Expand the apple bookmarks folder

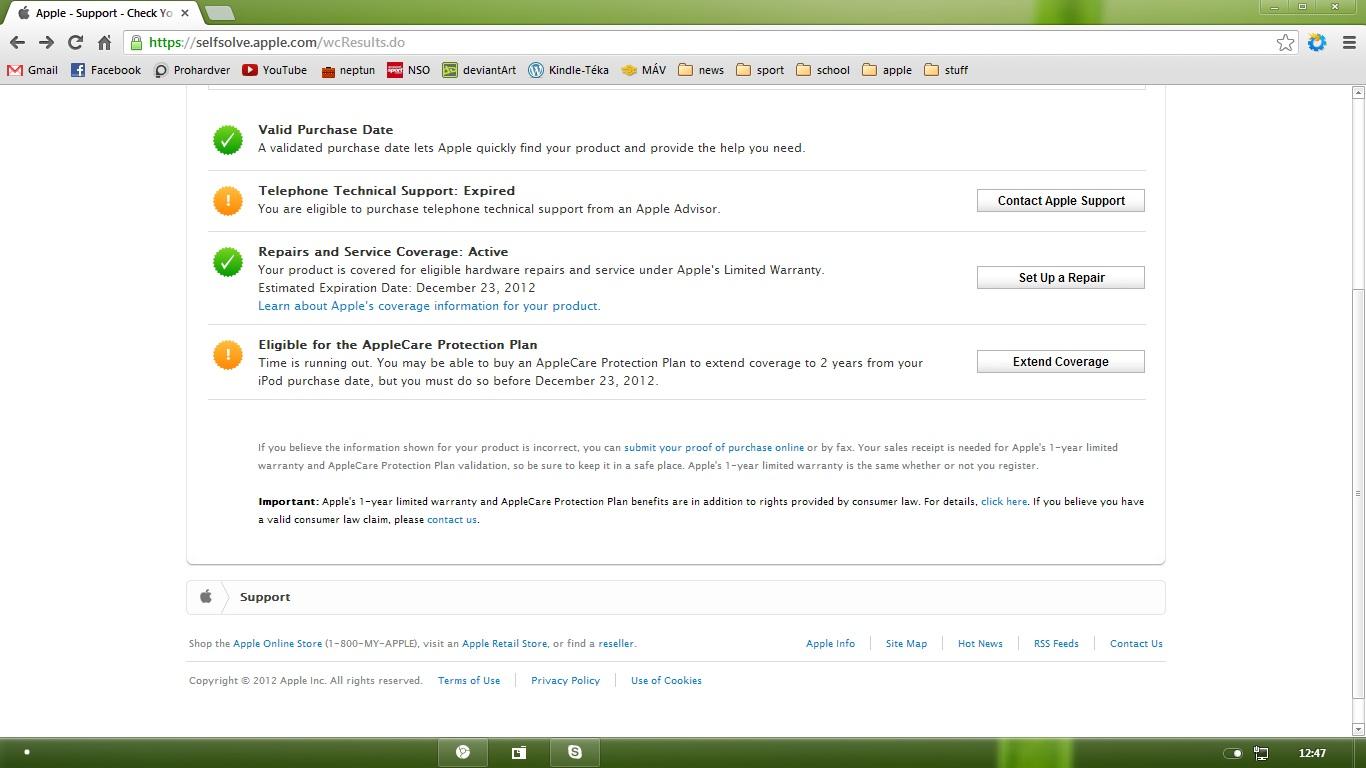pyautogui.click(x=887, y=70)
